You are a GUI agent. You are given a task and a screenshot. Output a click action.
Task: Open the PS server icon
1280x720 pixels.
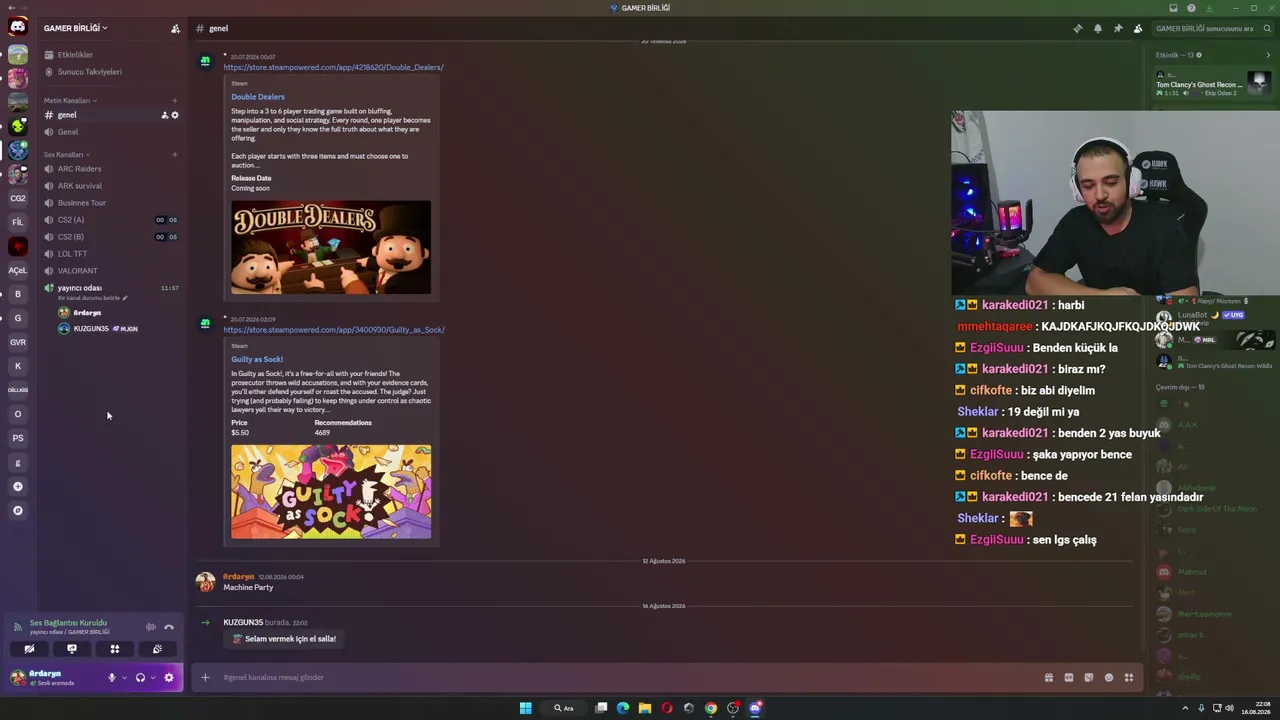click(x=17, y=438)
